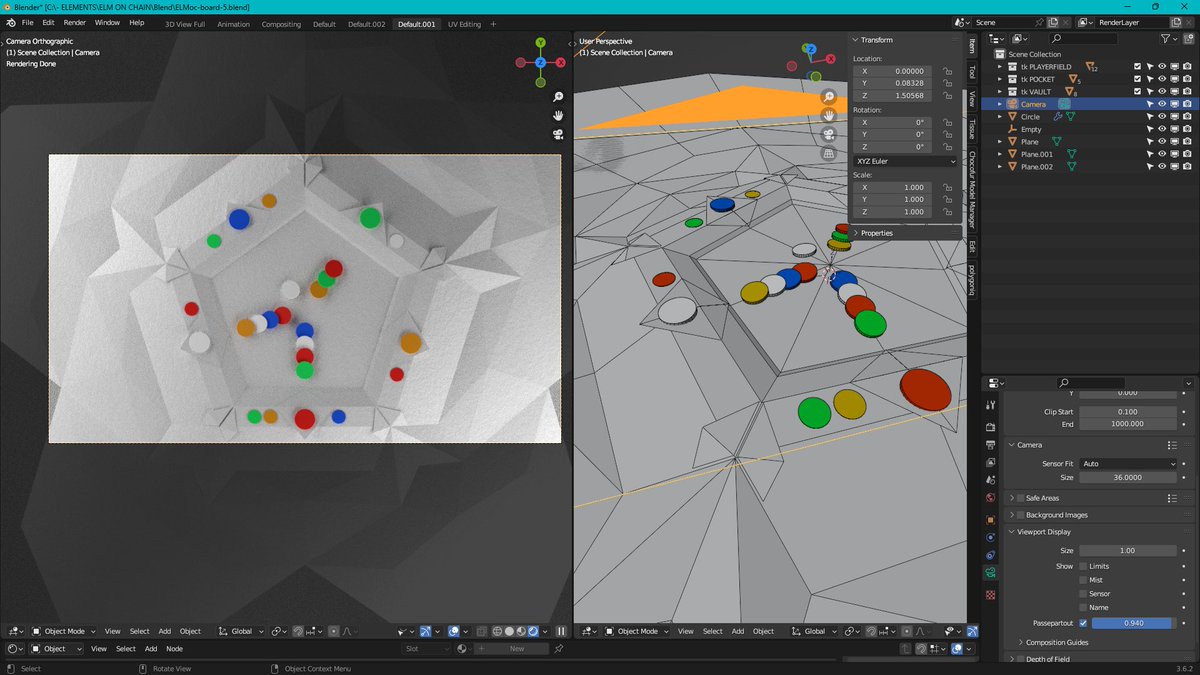Open the Physics properties tab icon
This screenshot has height=675, width=1200.
point(991,538)
